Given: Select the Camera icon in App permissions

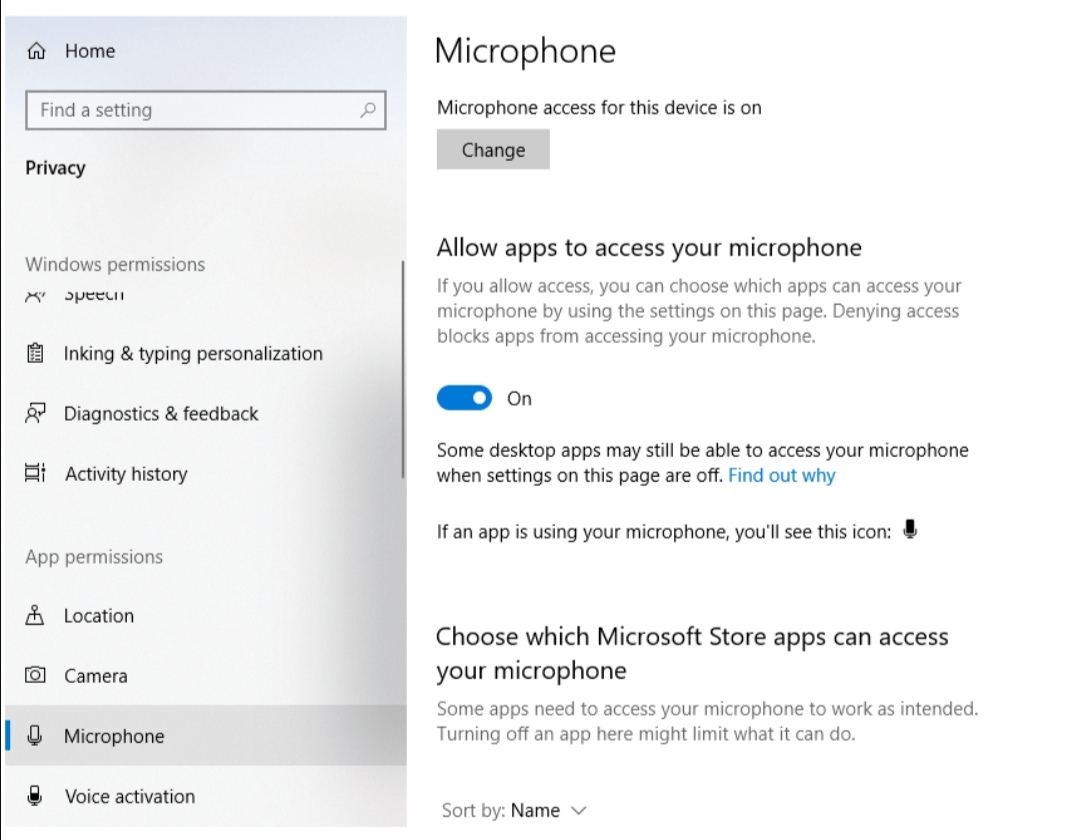Looking at the screenshot, I should 36,675.
